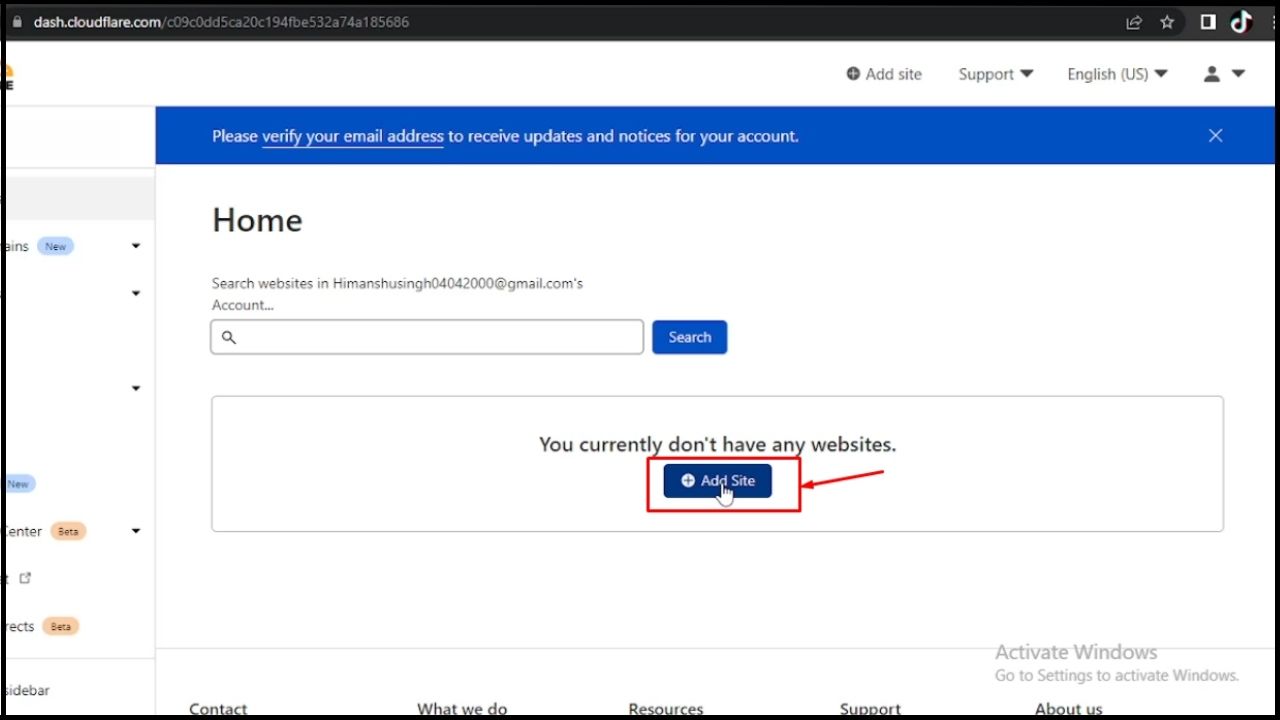The width and height of the screenshot is (1280, 720).
Task: Click the external link icon in the sidebar
Action: (x=25, y=578)
